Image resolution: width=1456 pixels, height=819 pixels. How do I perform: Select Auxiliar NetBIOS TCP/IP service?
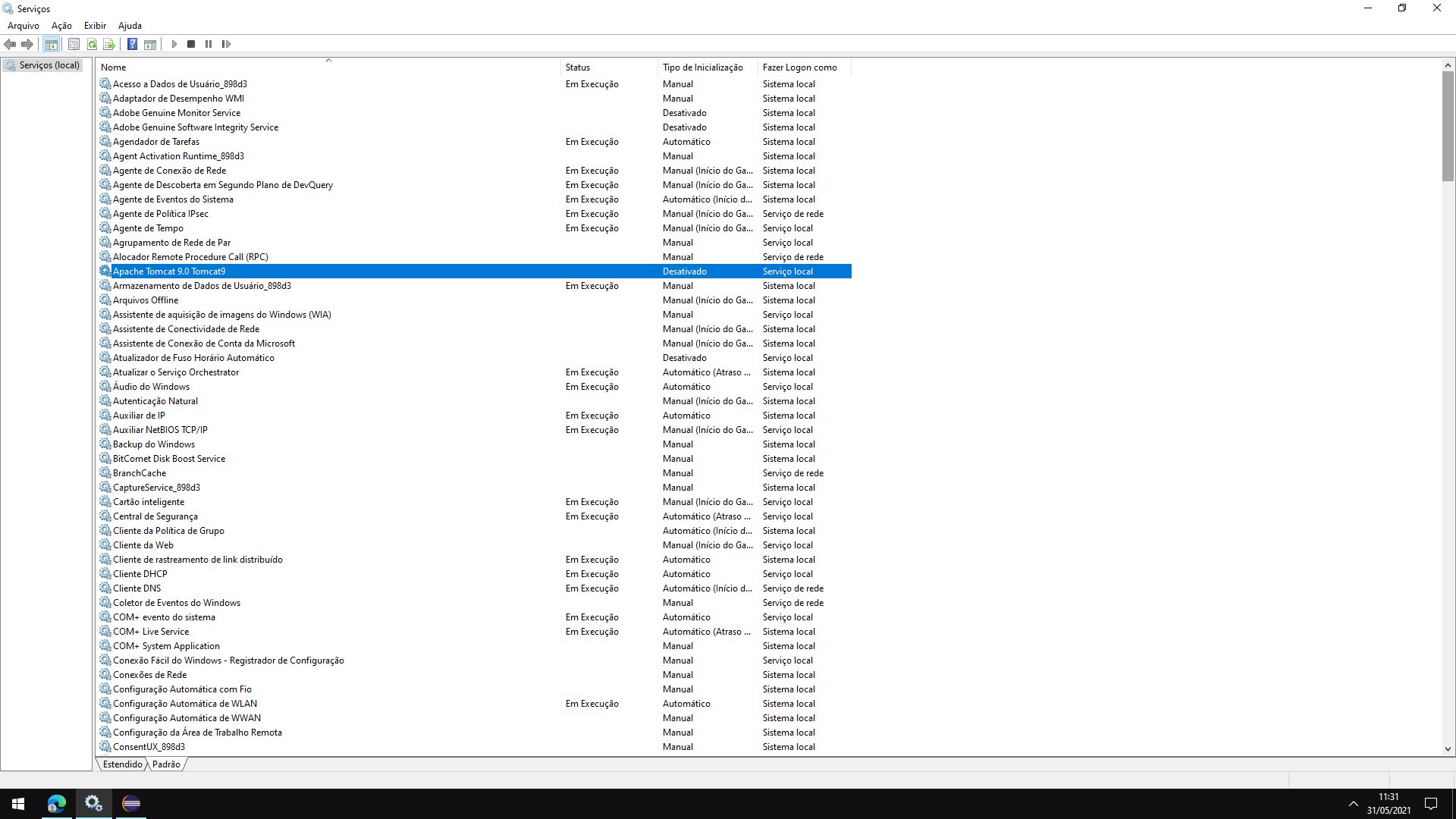[475, 430]
